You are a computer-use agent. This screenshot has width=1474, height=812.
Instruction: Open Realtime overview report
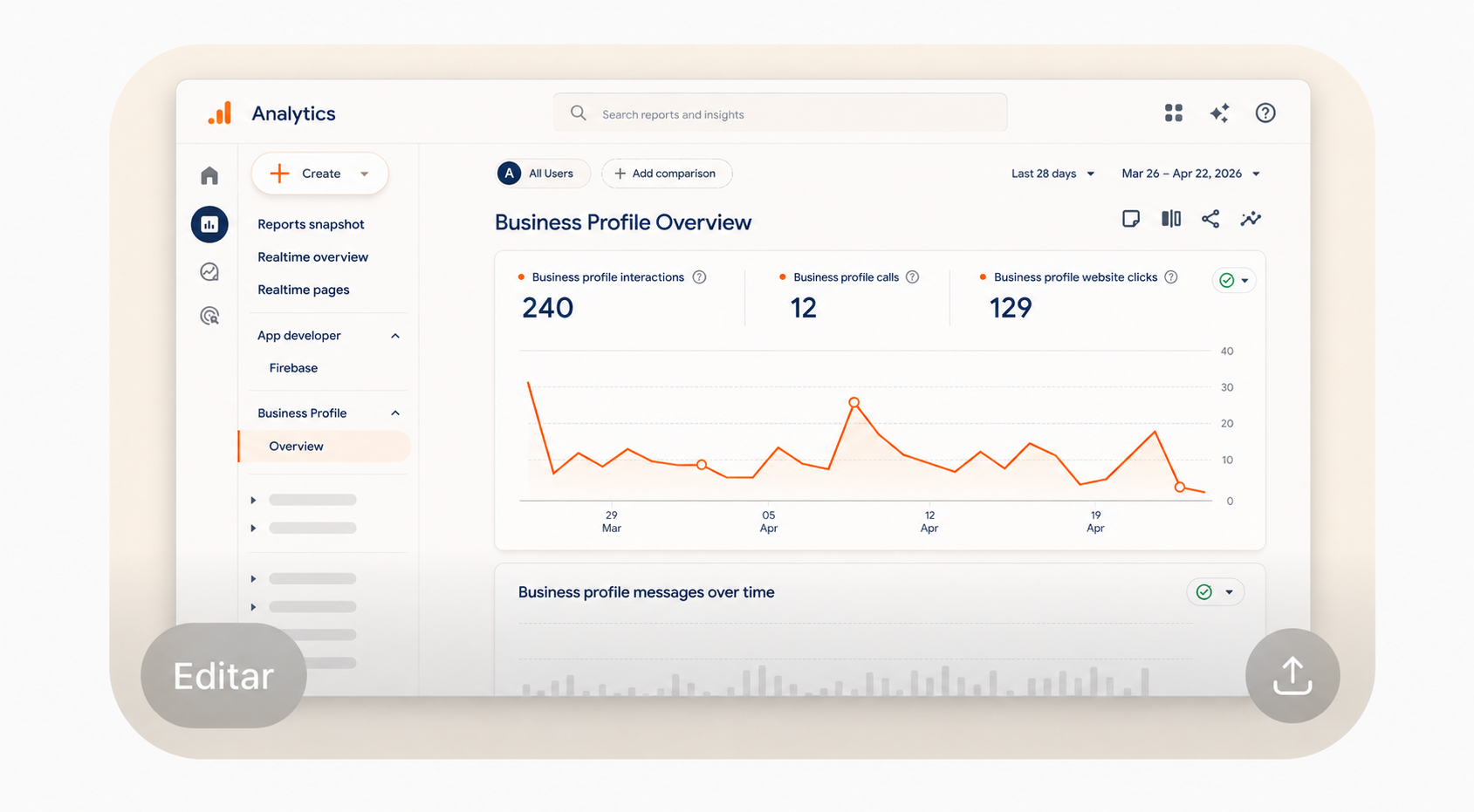312,257
